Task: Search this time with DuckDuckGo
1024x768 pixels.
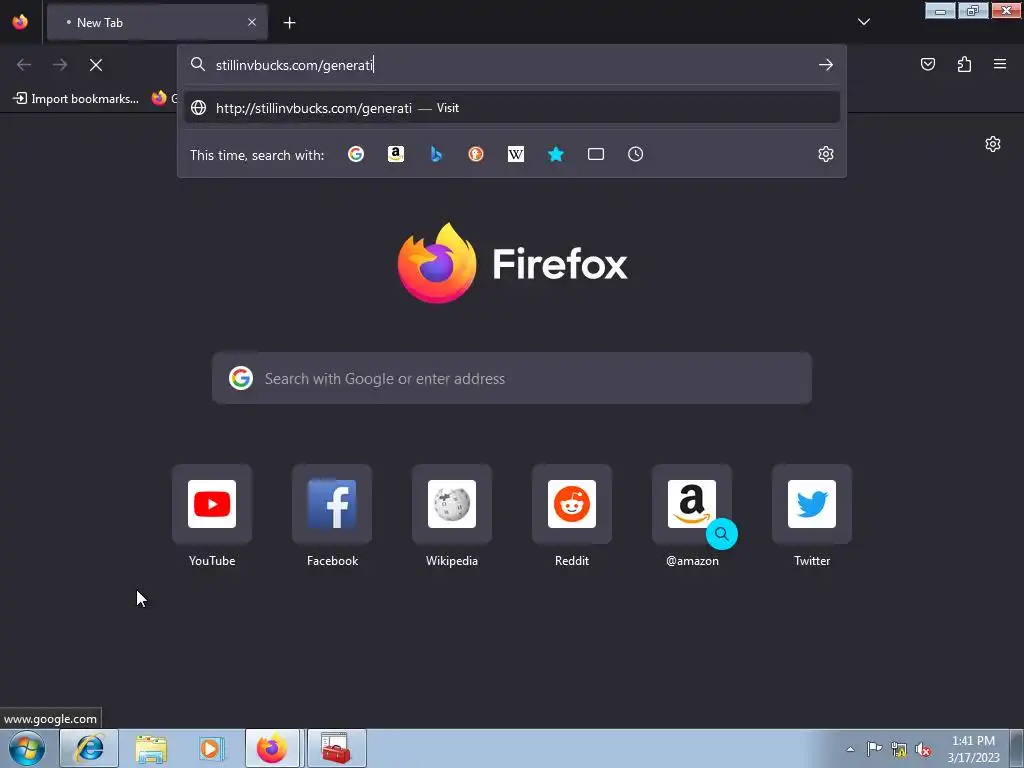Action: (475, 154)
